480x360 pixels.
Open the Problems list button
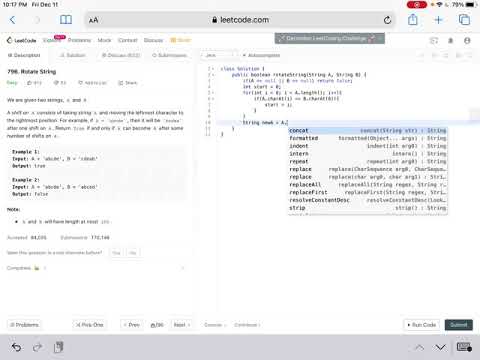(x=24, y=325)
